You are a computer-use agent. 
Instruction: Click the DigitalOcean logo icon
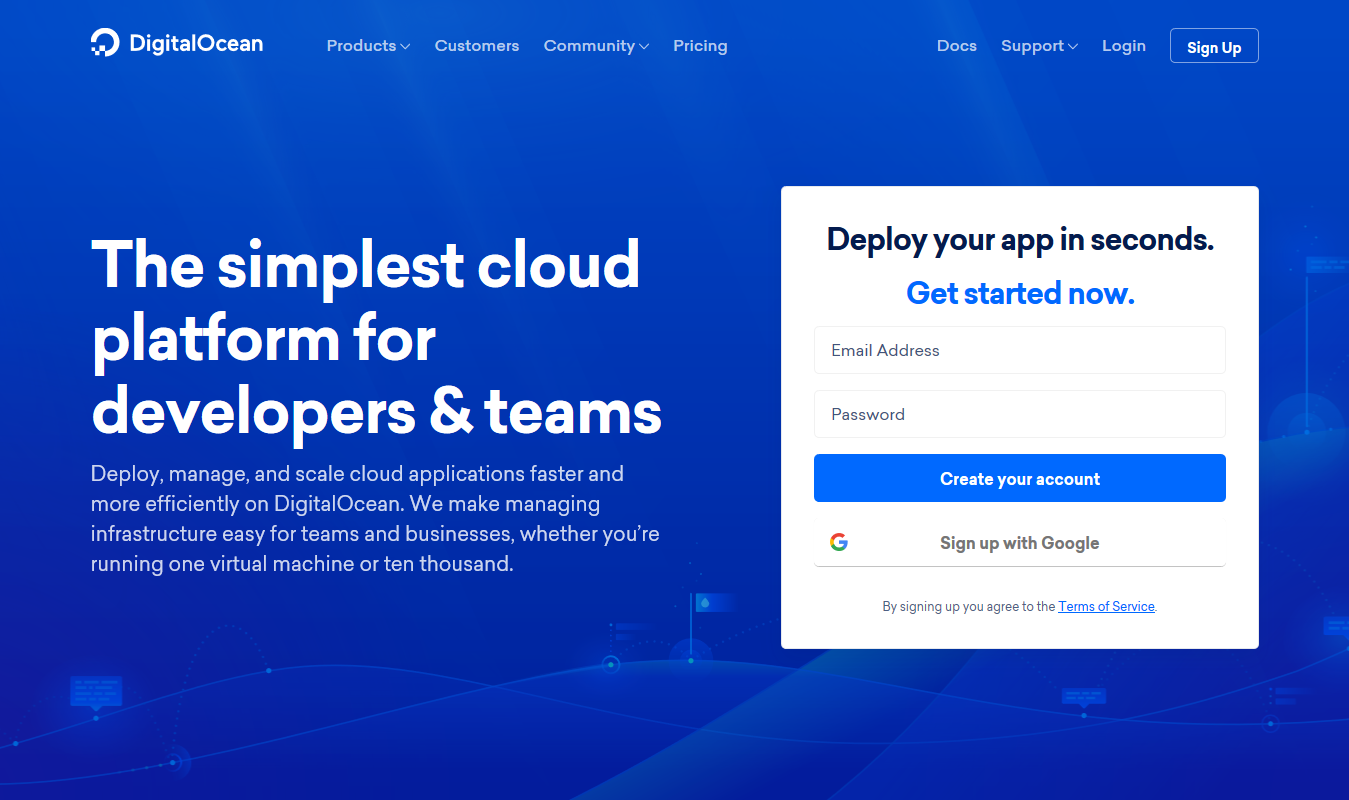[104, 43]
